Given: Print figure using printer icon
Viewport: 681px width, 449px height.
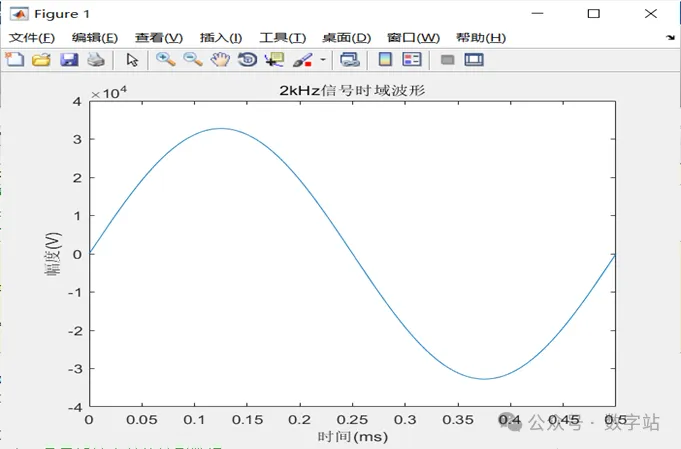Looking at the screenshot, I should pyautogui.click(x=96, y=59).
